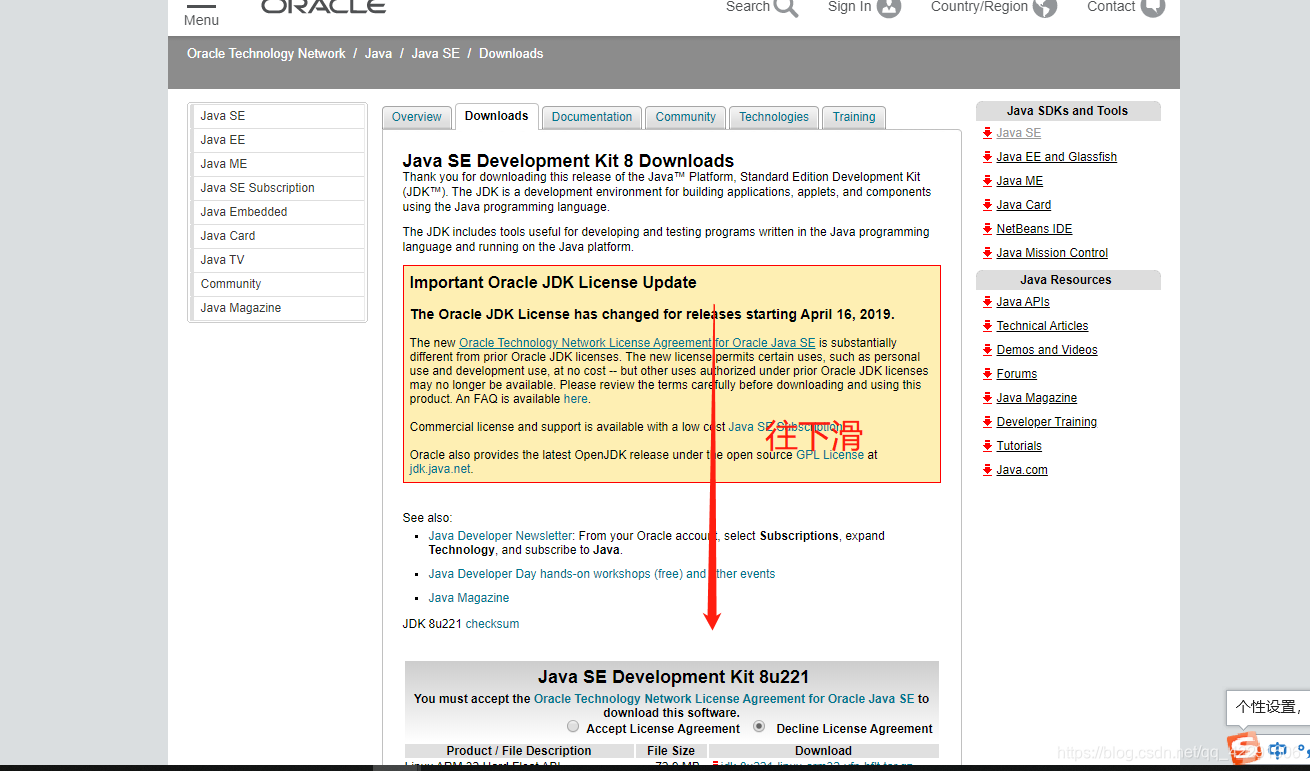Click the Country/Region globe icon
1310x771 pixels.
click(x=1045, y=8)
